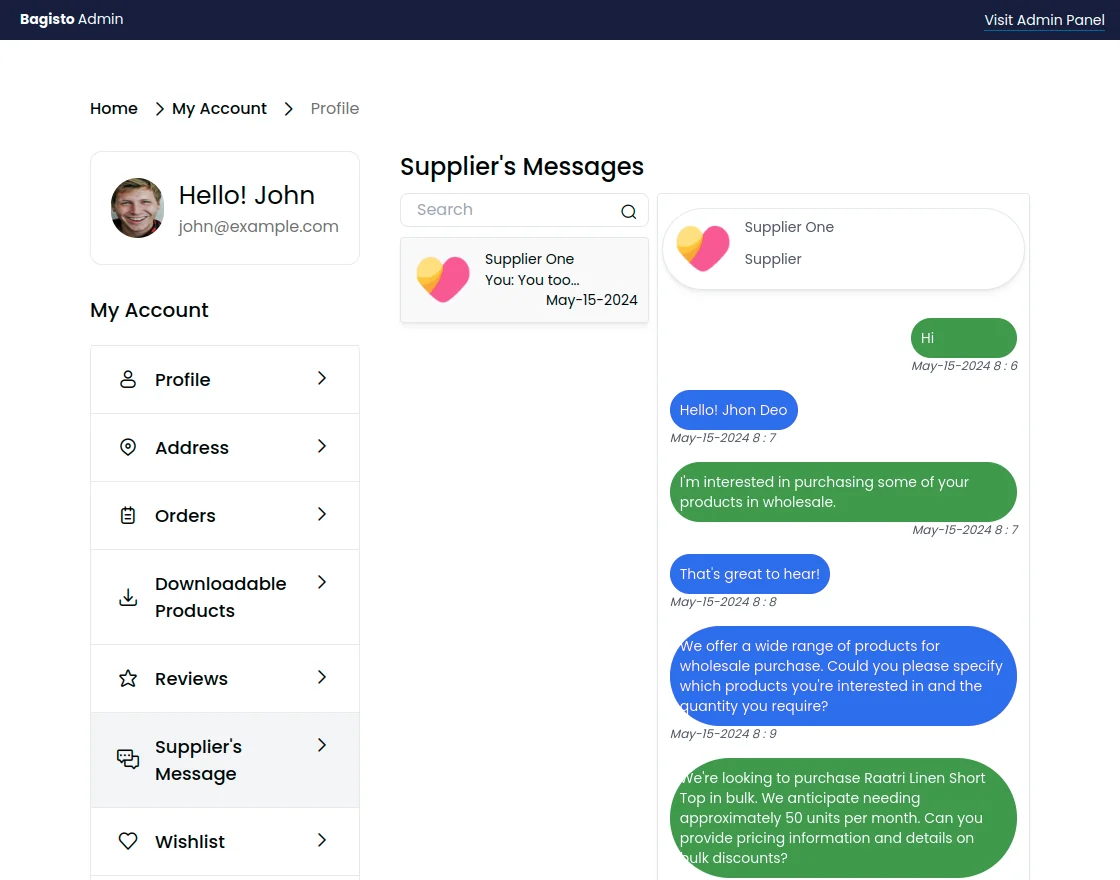Image resolution: width=1120 pixels, height=880 pixels.
Task: Select the Reviews star icon
Action: tap(127, 678)
